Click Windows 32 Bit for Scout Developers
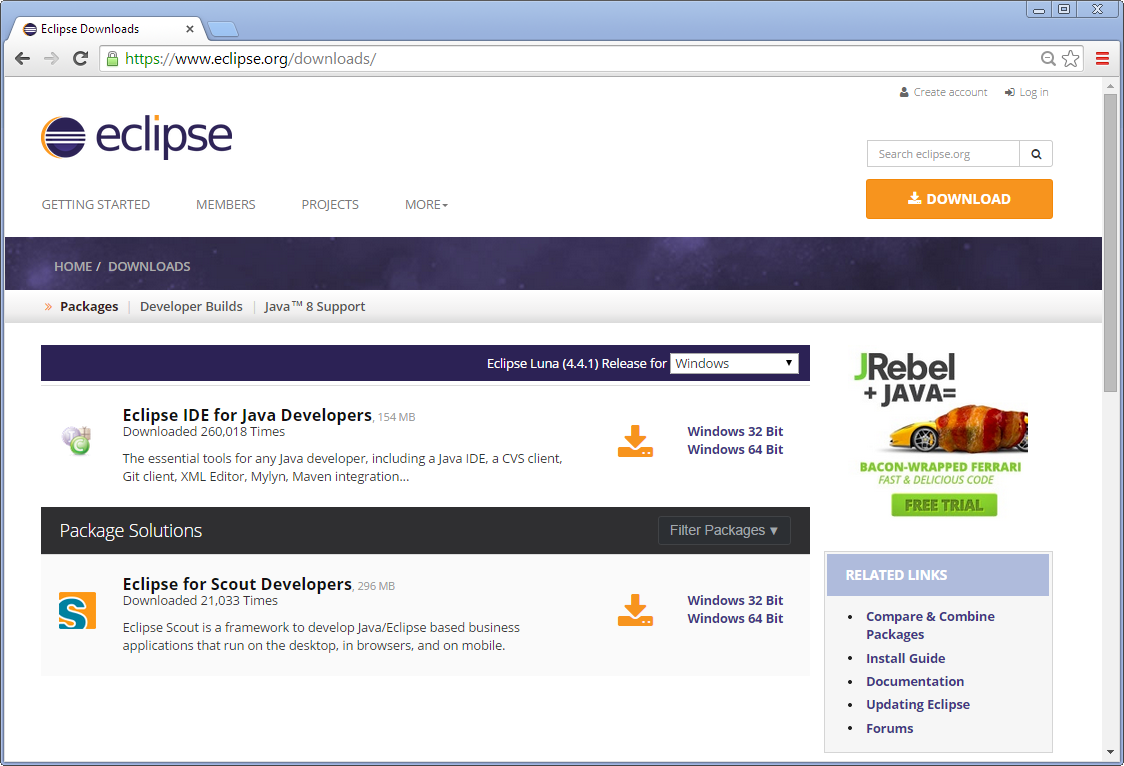This screenshot has width=1124, height=766. tap(735, 600)
